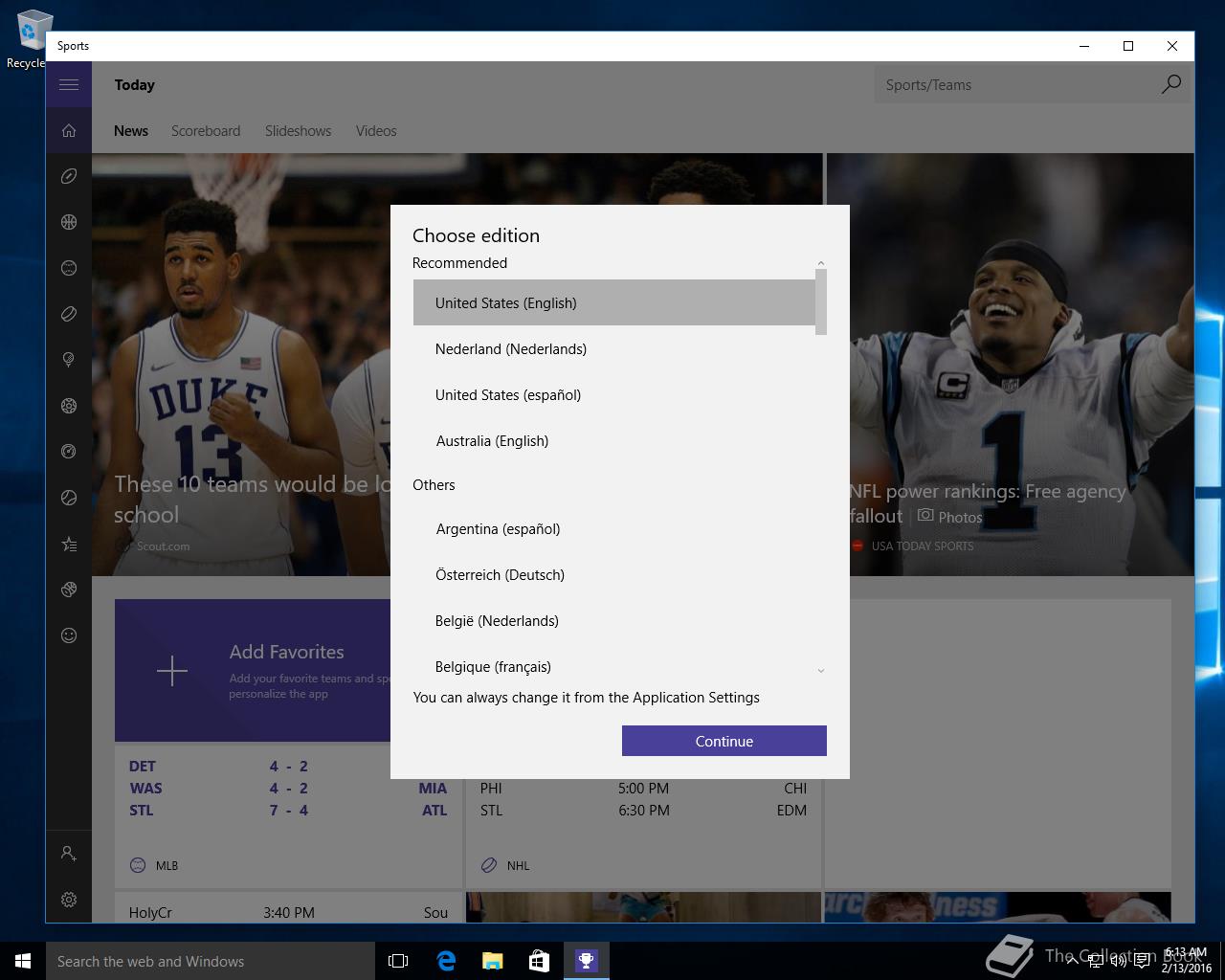Open the Add Favorites tile

pos(253,670)
